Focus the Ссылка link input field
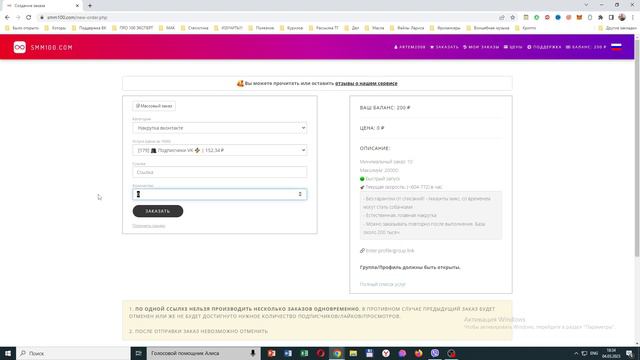This screenshot has width=640, height=360. point(220,172)
